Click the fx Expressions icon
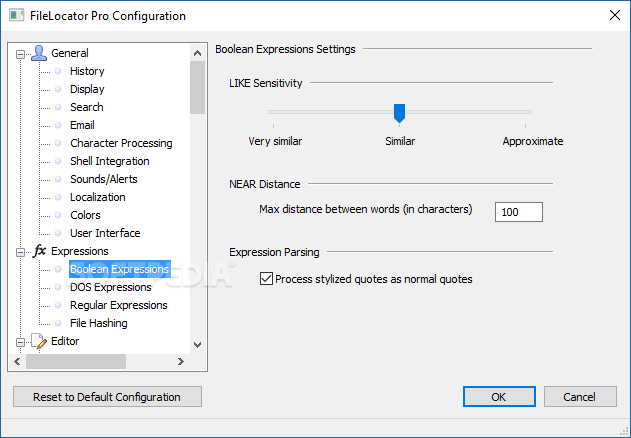The height and width of the screenshot is (438, 631). point(39,251)
